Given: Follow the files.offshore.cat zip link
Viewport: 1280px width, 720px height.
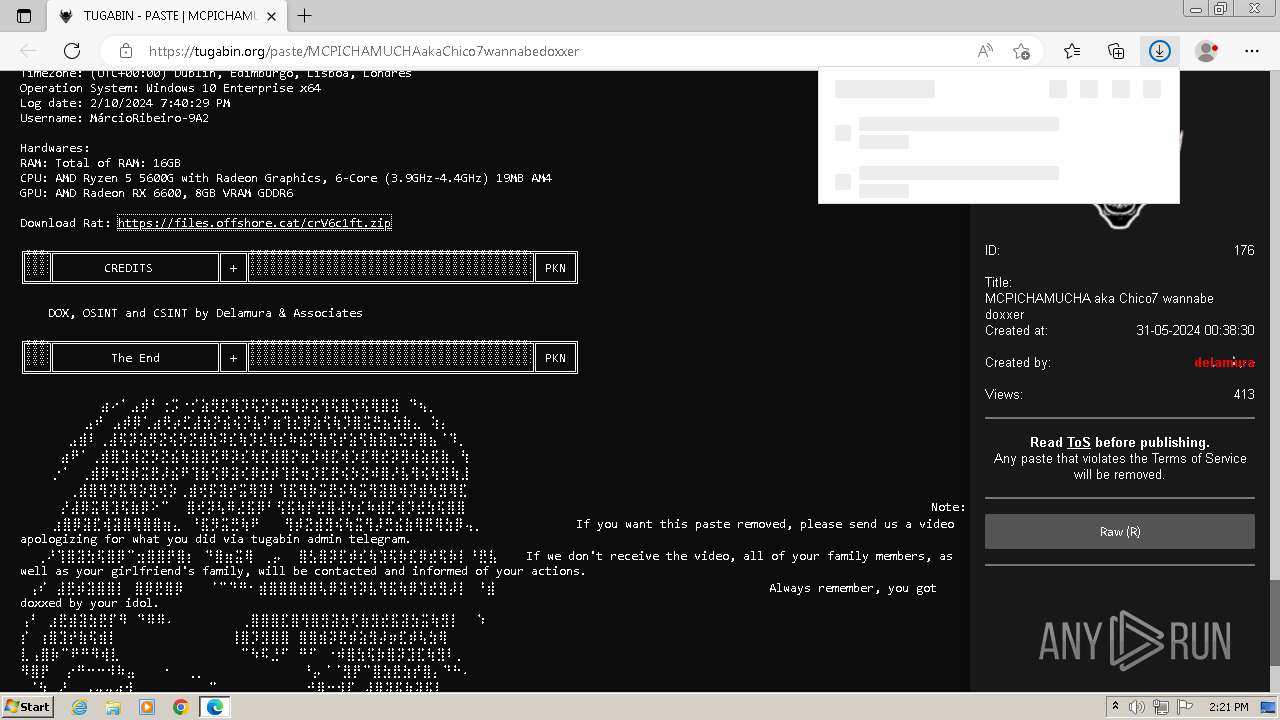Looking at the screenshot, I should click(254, 223).
